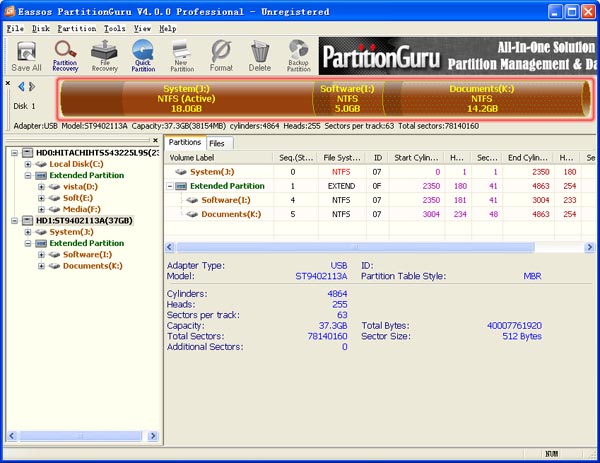
Task: Click partition table horizontal scrollbar thumb
Action: [x=355, y=247]
